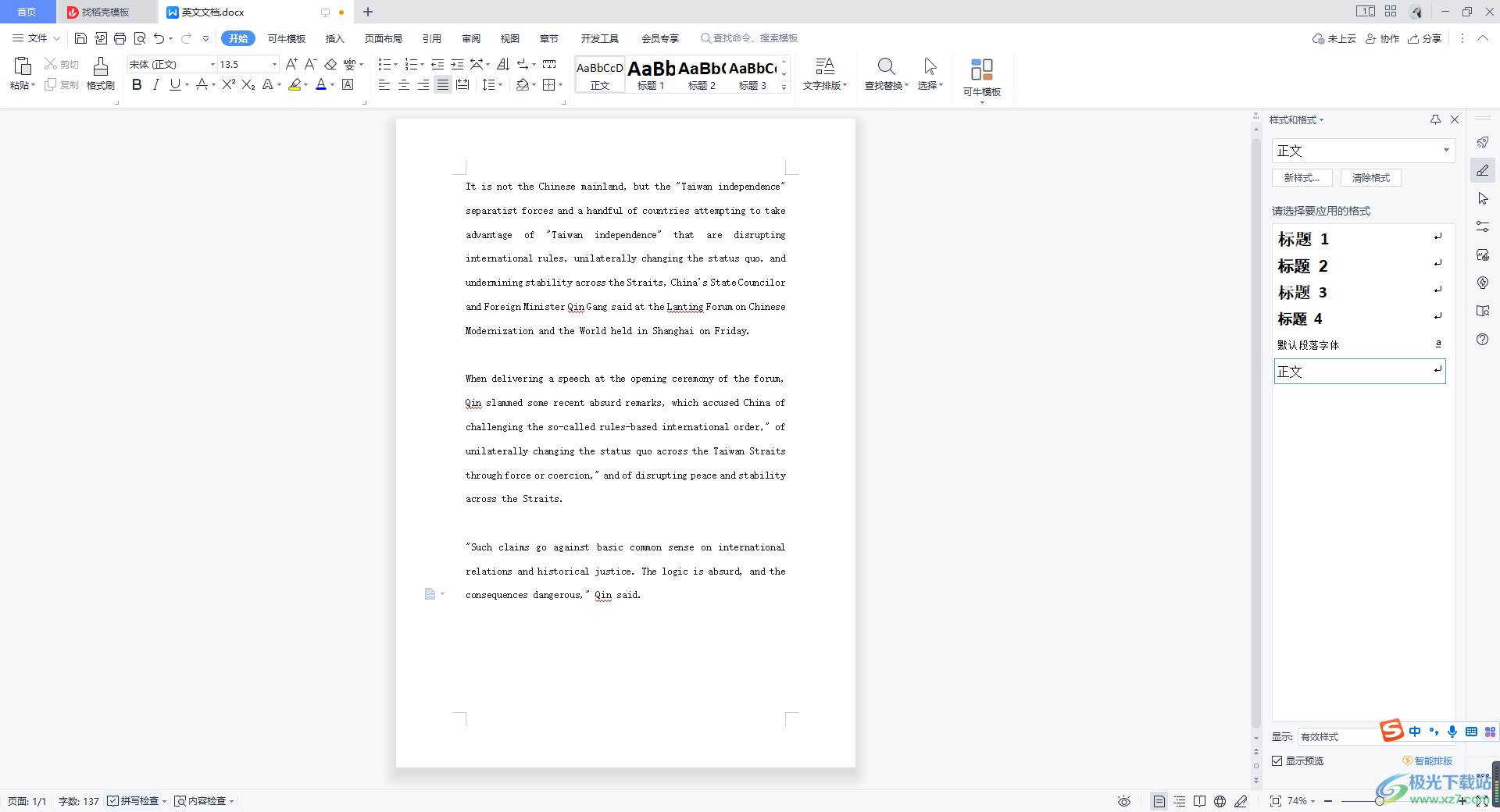Decrease font size with A- icon
Screen dimensions: 1500x812
(x=310, y=64)
